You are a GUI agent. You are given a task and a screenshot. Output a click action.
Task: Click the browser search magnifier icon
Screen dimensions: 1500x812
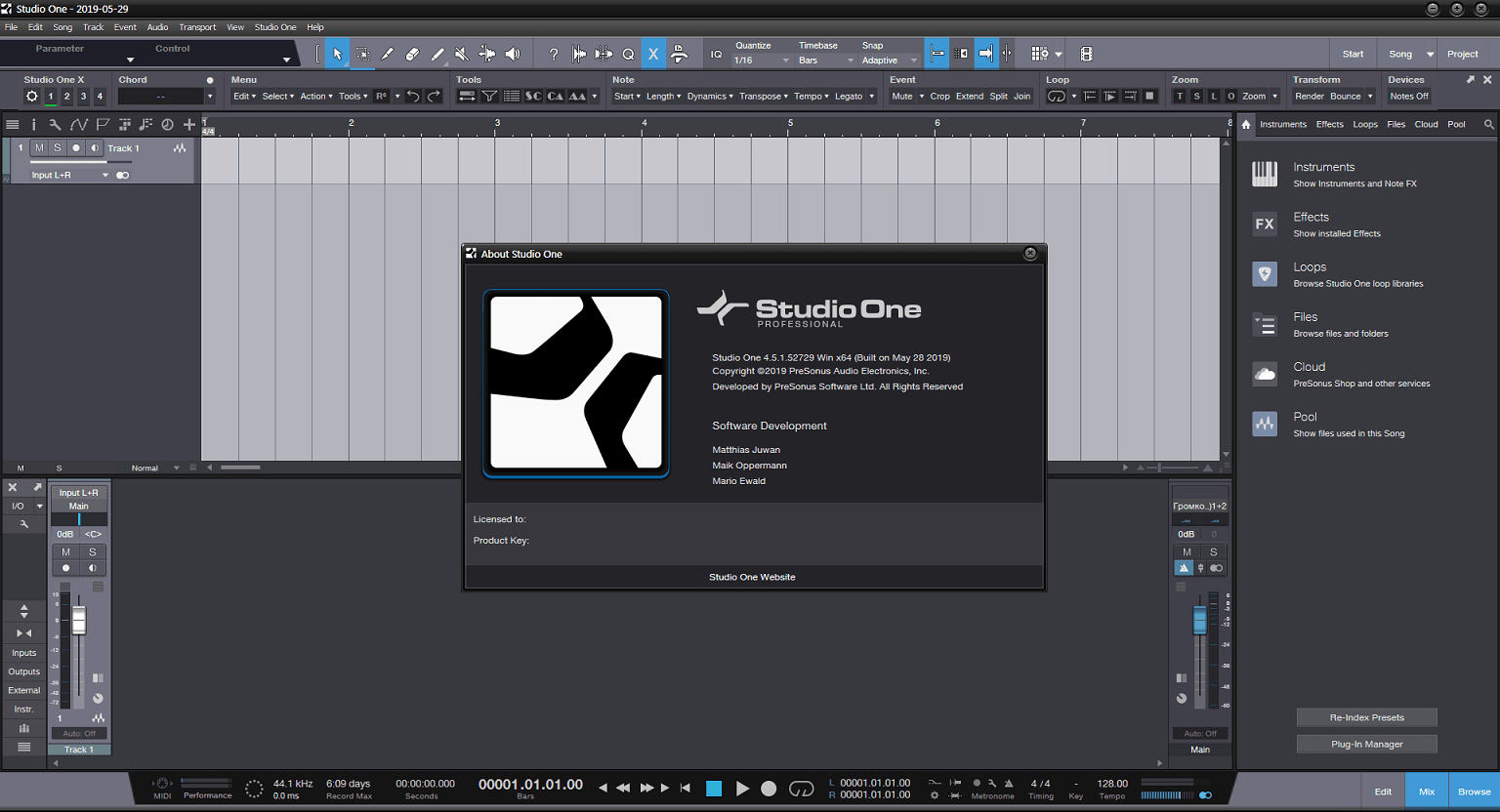[1488, 124]
